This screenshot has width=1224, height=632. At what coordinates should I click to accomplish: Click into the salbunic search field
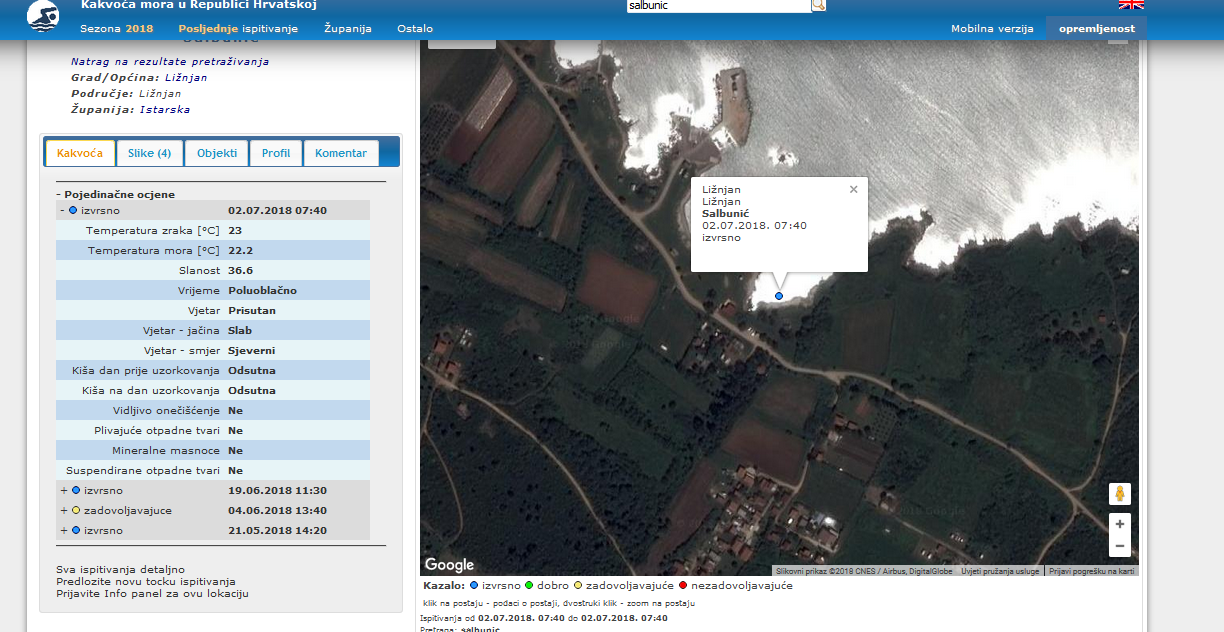pos(716,5)
